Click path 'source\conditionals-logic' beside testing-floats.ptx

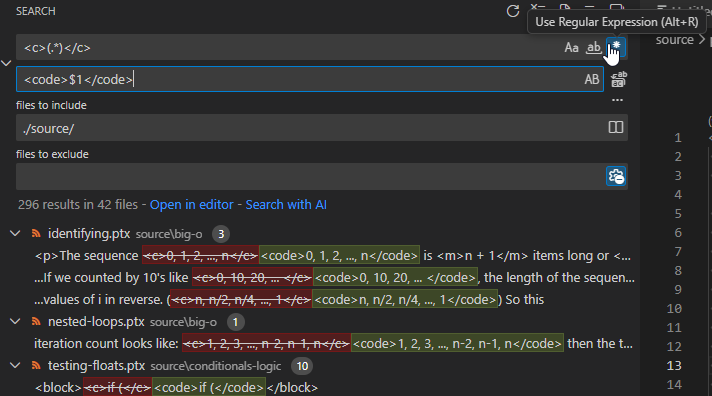[216, 366]
